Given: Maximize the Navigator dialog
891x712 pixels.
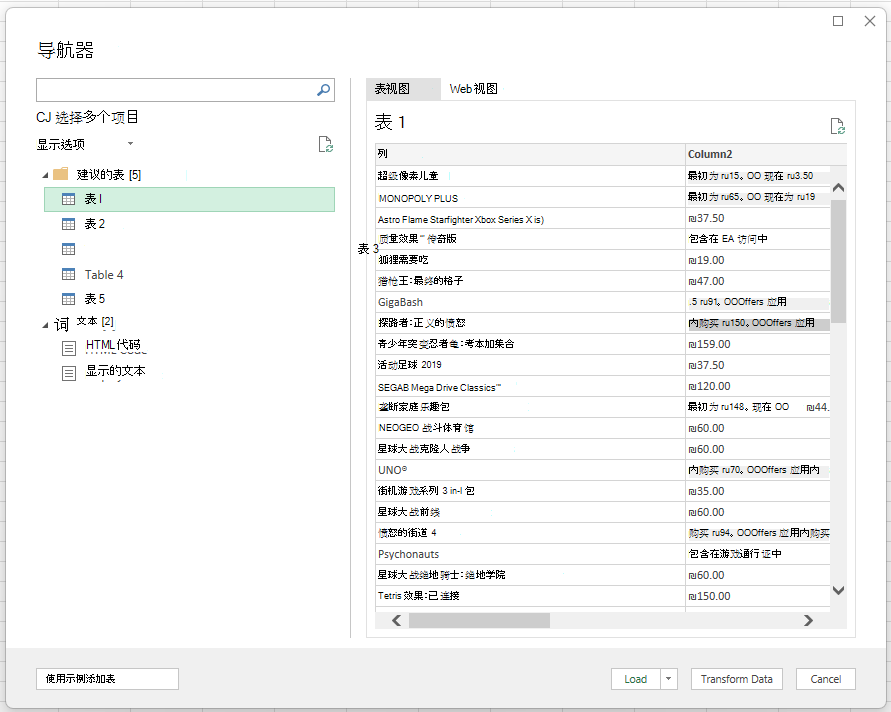Looking at the screenshot, I should (838, 21).
